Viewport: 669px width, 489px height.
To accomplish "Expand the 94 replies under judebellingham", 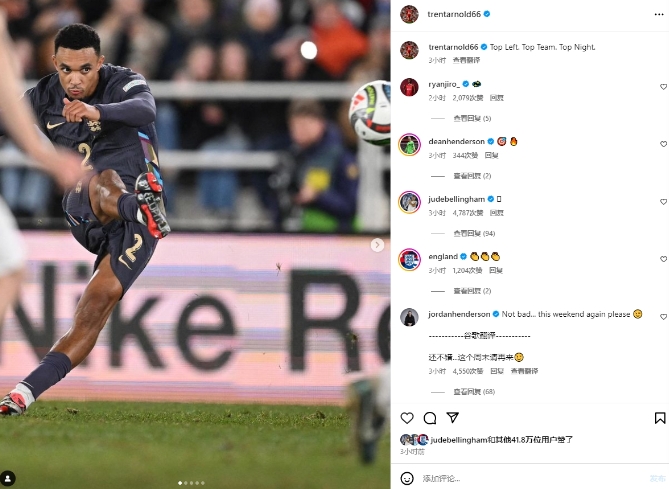I will (x=474, y=233).
